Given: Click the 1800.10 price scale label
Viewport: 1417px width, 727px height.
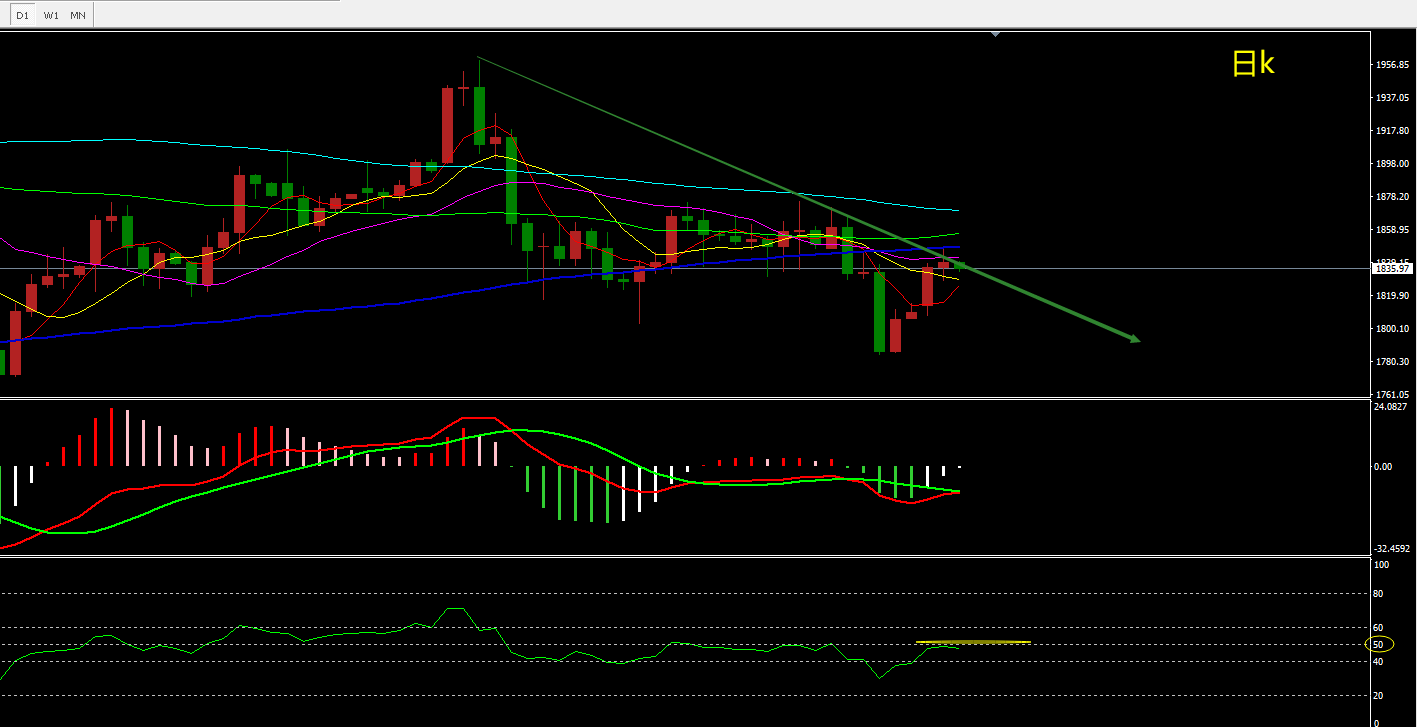Looking at the screenshot, I should [x=1392, y=329].
